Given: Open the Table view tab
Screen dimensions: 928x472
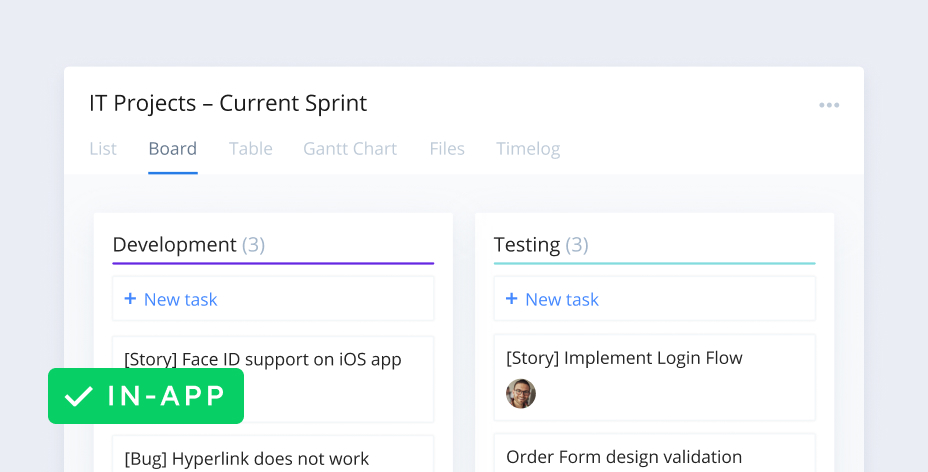Looking at the screenshot, I should click(x=250, y=149).
